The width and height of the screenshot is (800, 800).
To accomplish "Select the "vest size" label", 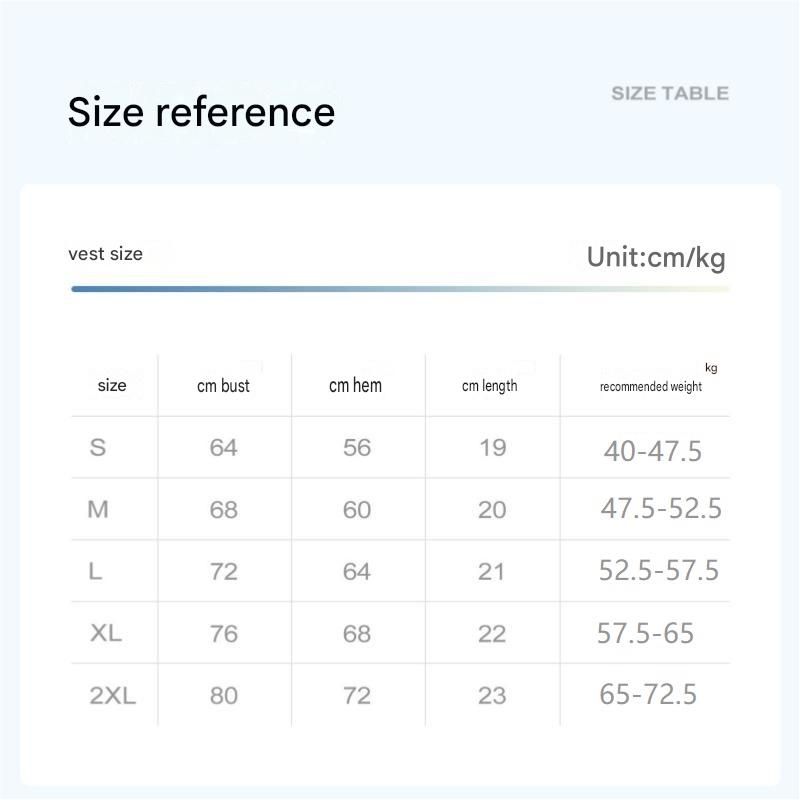I will point(106,254).
